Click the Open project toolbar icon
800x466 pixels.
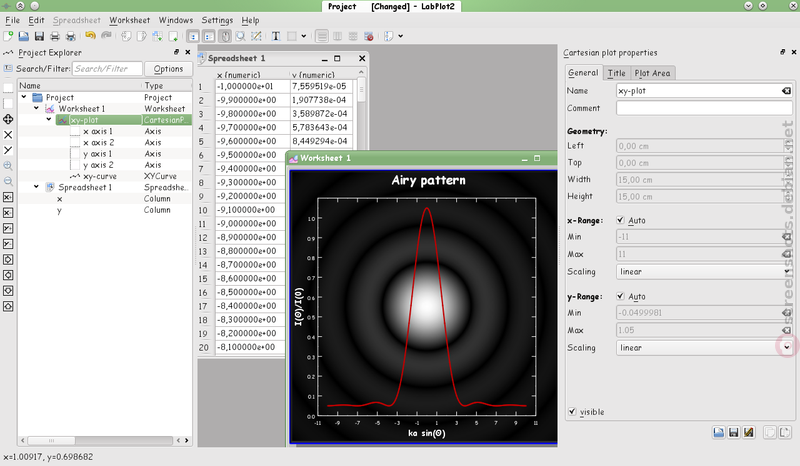coord(23,36)
